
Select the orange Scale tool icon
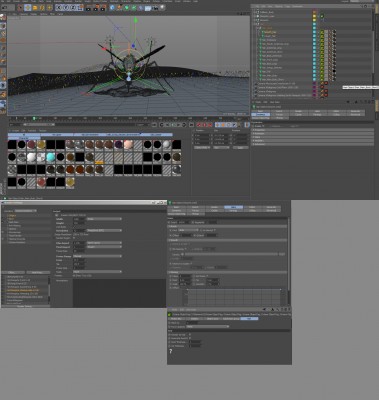(35, 7)
